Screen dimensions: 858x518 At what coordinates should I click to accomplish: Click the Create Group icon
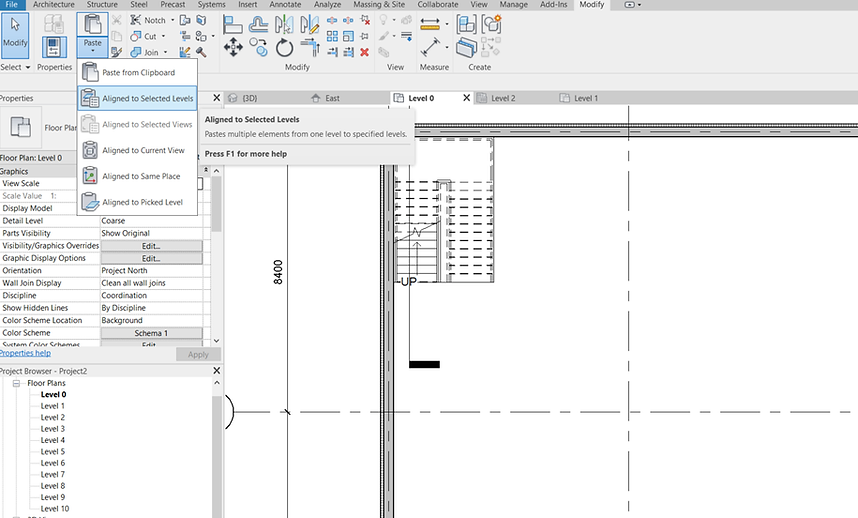(x=491, y=24)
